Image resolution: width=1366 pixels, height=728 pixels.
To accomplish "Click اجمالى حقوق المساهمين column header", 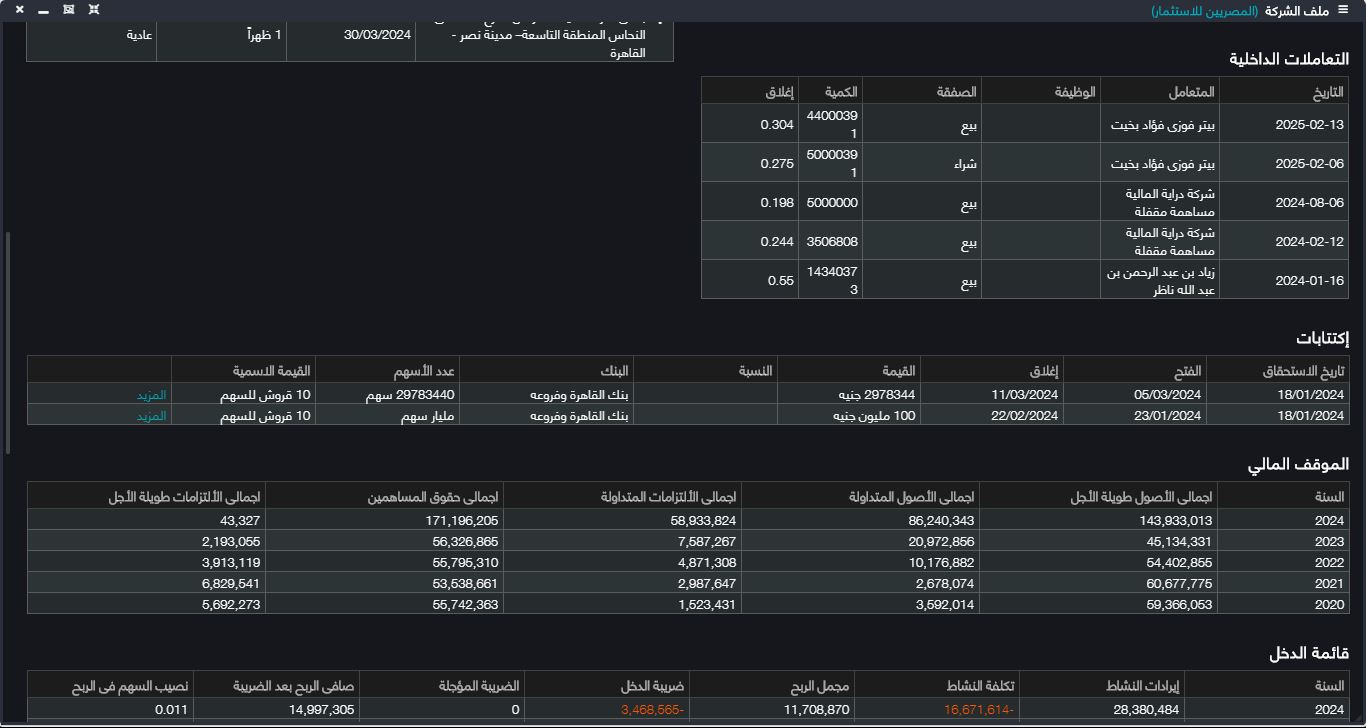I will point(433,497).
